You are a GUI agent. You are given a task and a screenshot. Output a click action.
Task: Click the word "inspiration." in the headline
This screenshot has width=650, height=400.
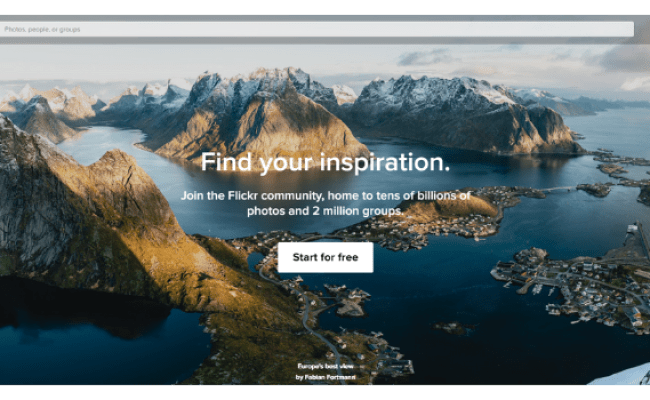(385, 162)
